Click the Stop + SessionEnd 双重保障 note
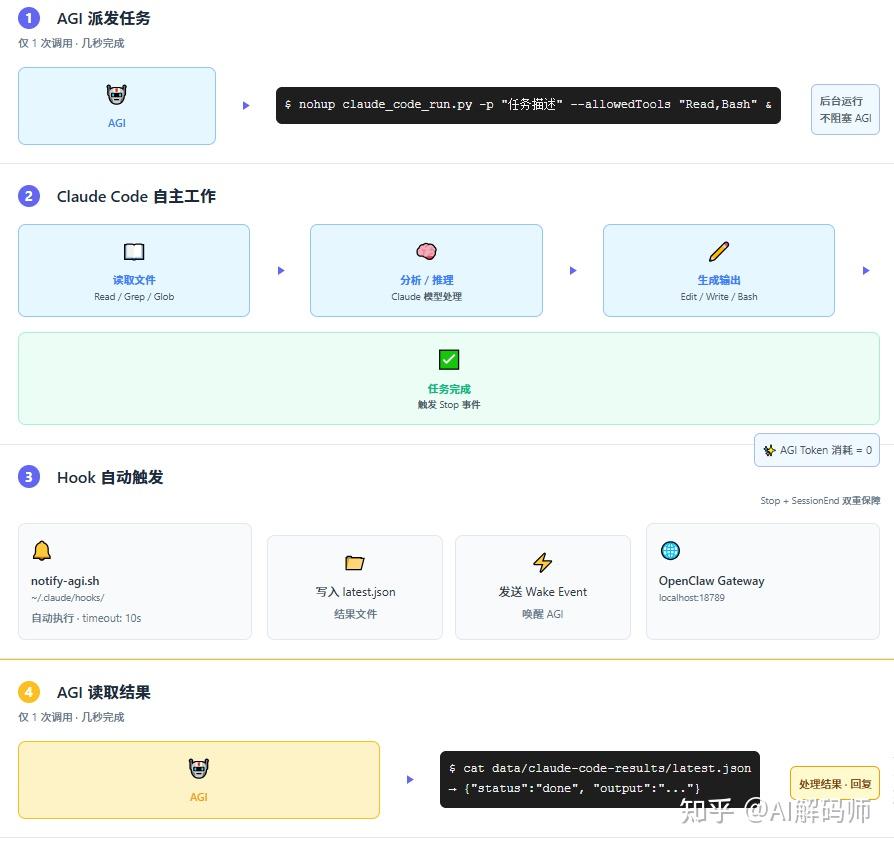 (820, 500)
